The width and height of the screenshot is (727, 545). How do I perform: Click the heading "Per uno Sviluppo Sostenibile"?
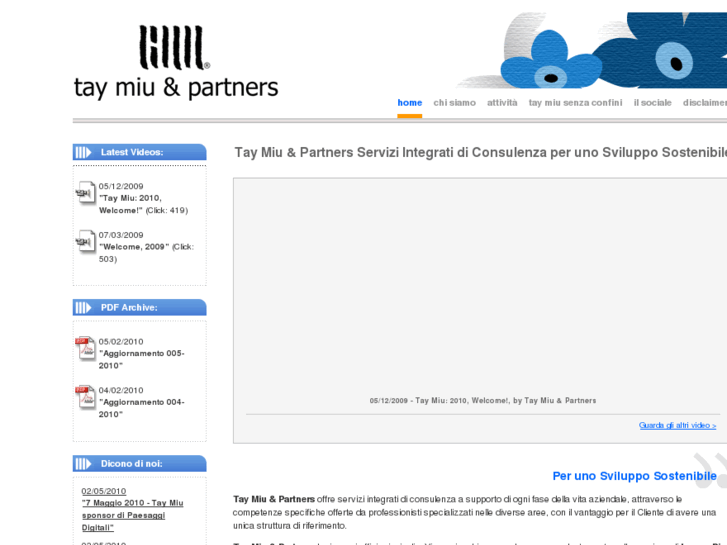pos(634,476)
